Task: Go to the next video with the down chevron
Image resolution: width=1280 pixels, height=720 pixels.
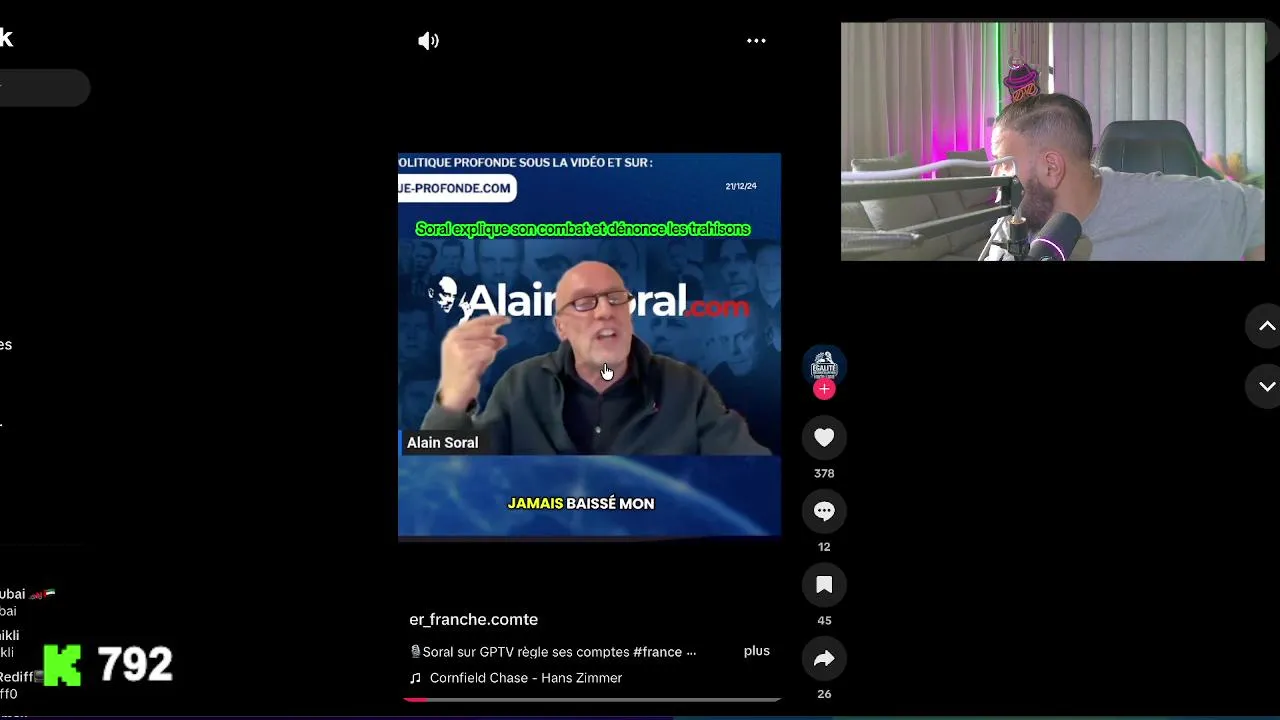Action: pyautogui.click(x=1266, y=386)
